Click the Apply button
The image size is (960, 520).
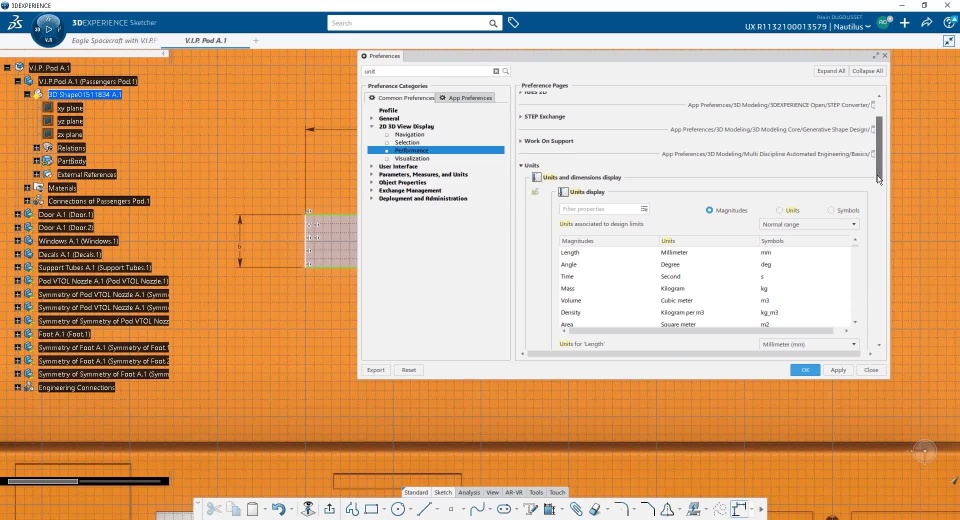[x=838, y=370]
